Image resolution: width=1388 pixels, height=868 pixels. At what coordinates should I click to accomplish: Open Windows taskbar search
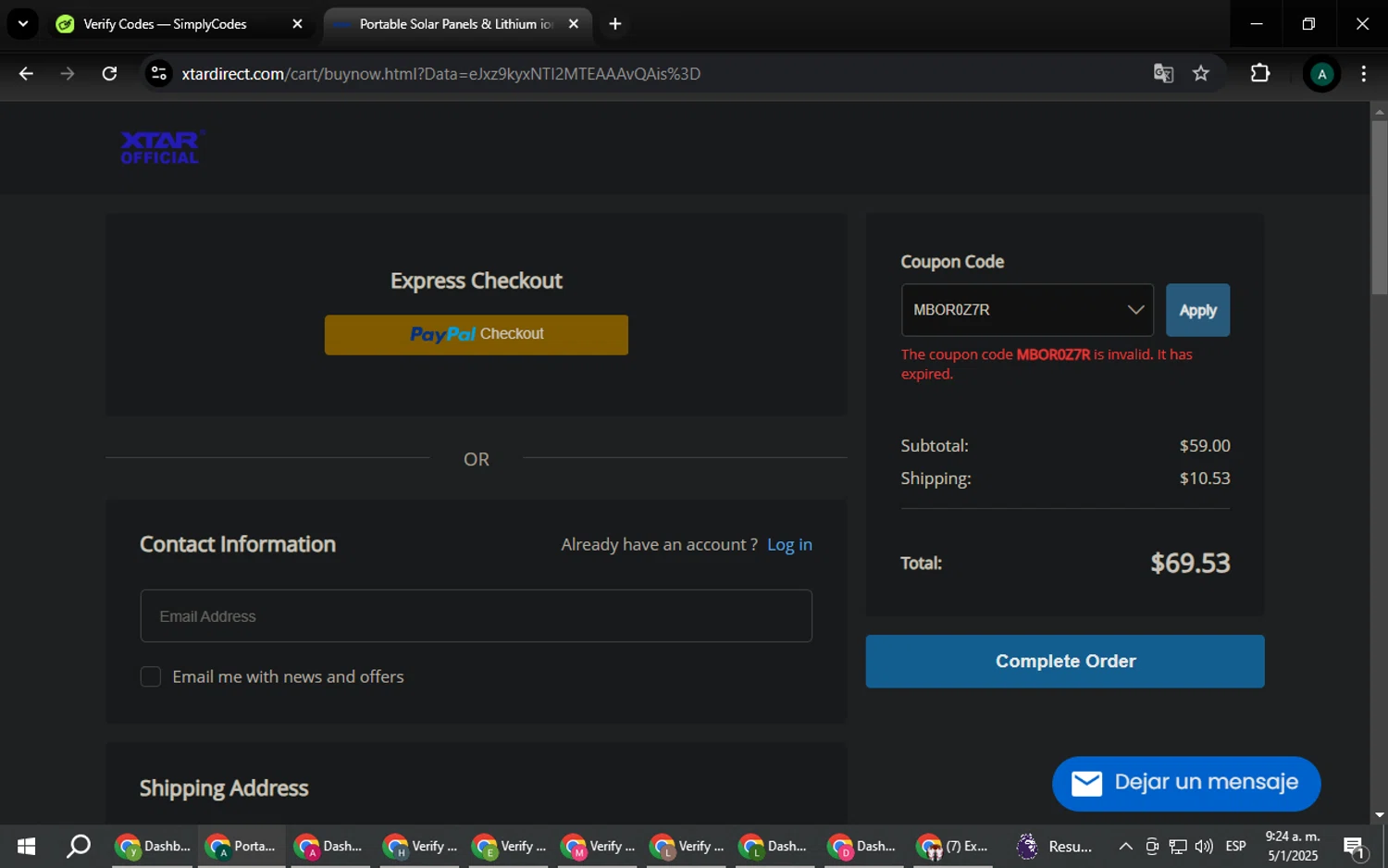click(79, 846)
